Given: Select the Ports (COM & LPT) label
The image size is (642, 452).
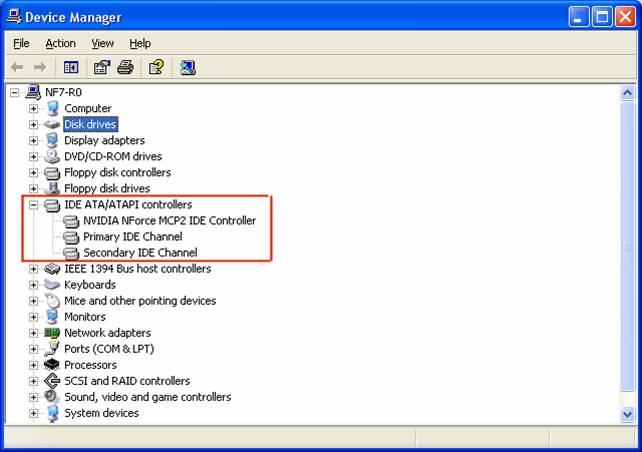Looking at the screenshot, I should click(109, 349).
